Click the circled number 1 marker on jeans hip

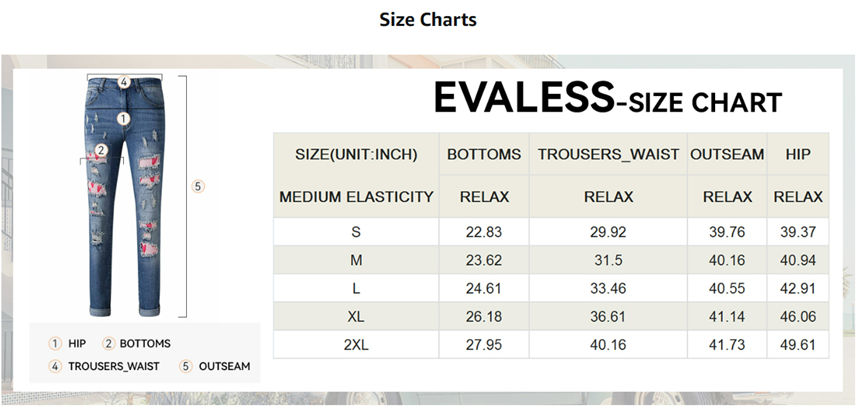pos(123,118)
